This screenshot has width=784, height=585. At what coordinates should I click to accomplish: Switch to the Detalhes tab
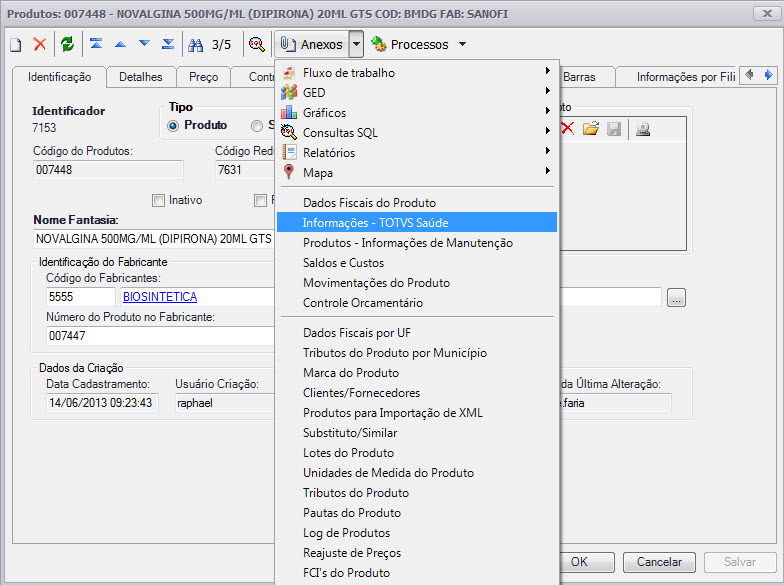tap(140, 77)
